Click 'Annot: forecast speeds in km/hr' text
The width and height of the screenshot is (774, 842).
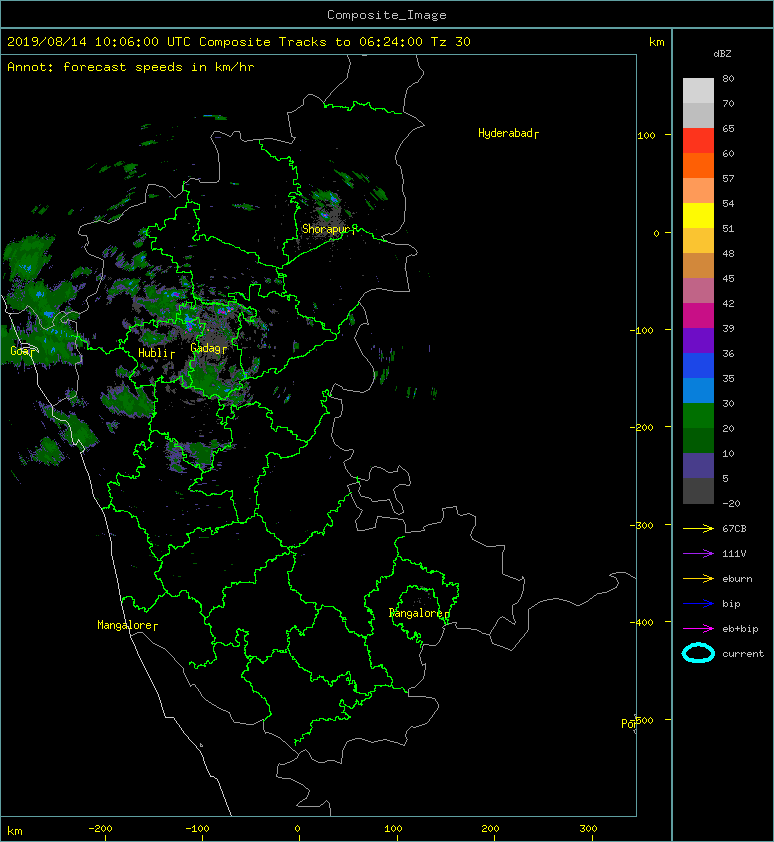click(x=131, y=67)
